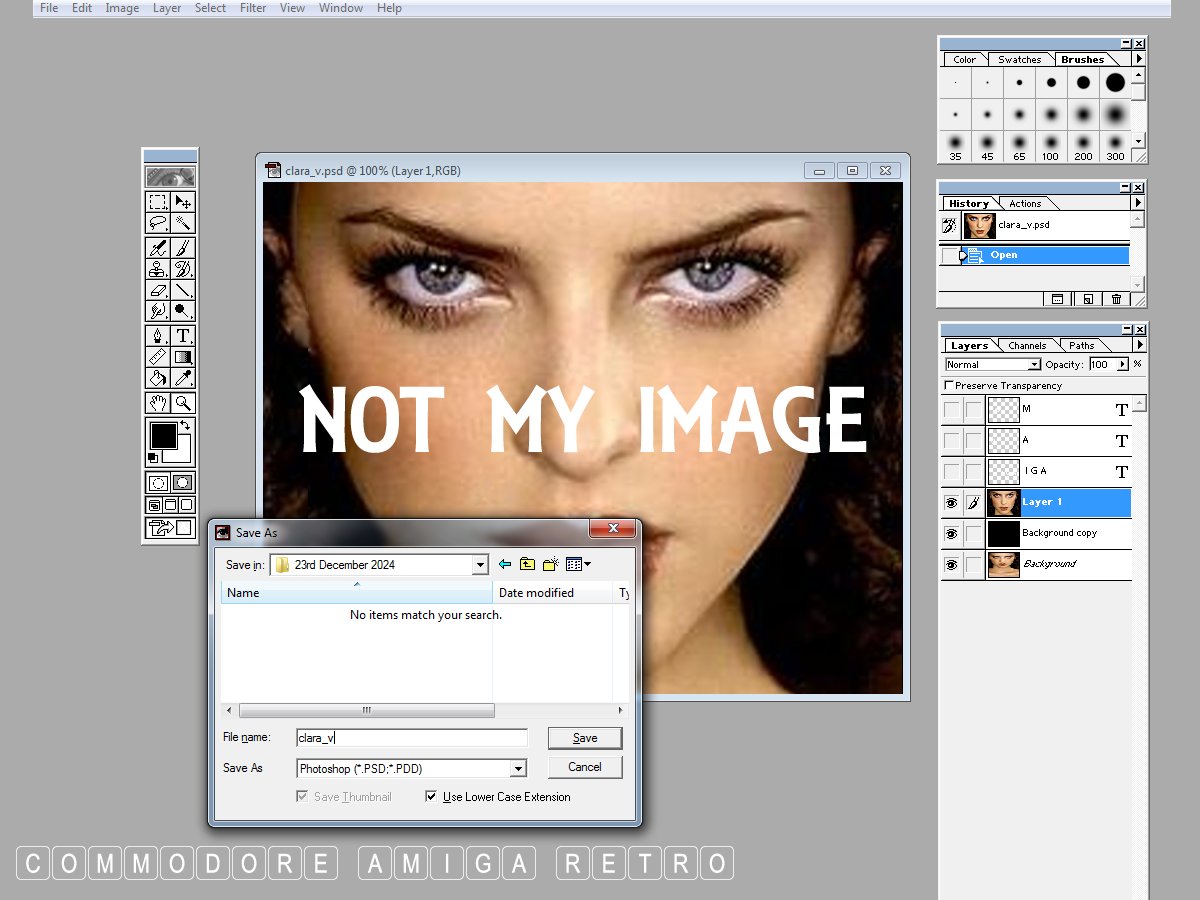This screenshot has width=1200, height=900.
Task: Click the foreground color swatch
Action: [x=163, y=436]
